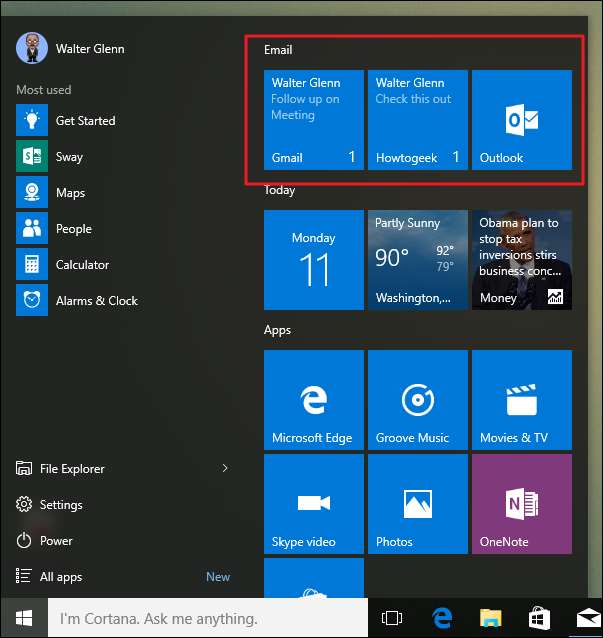Screen dimensions: 603x638
Task: Open the Photos tile
Action: coord(417,504)
